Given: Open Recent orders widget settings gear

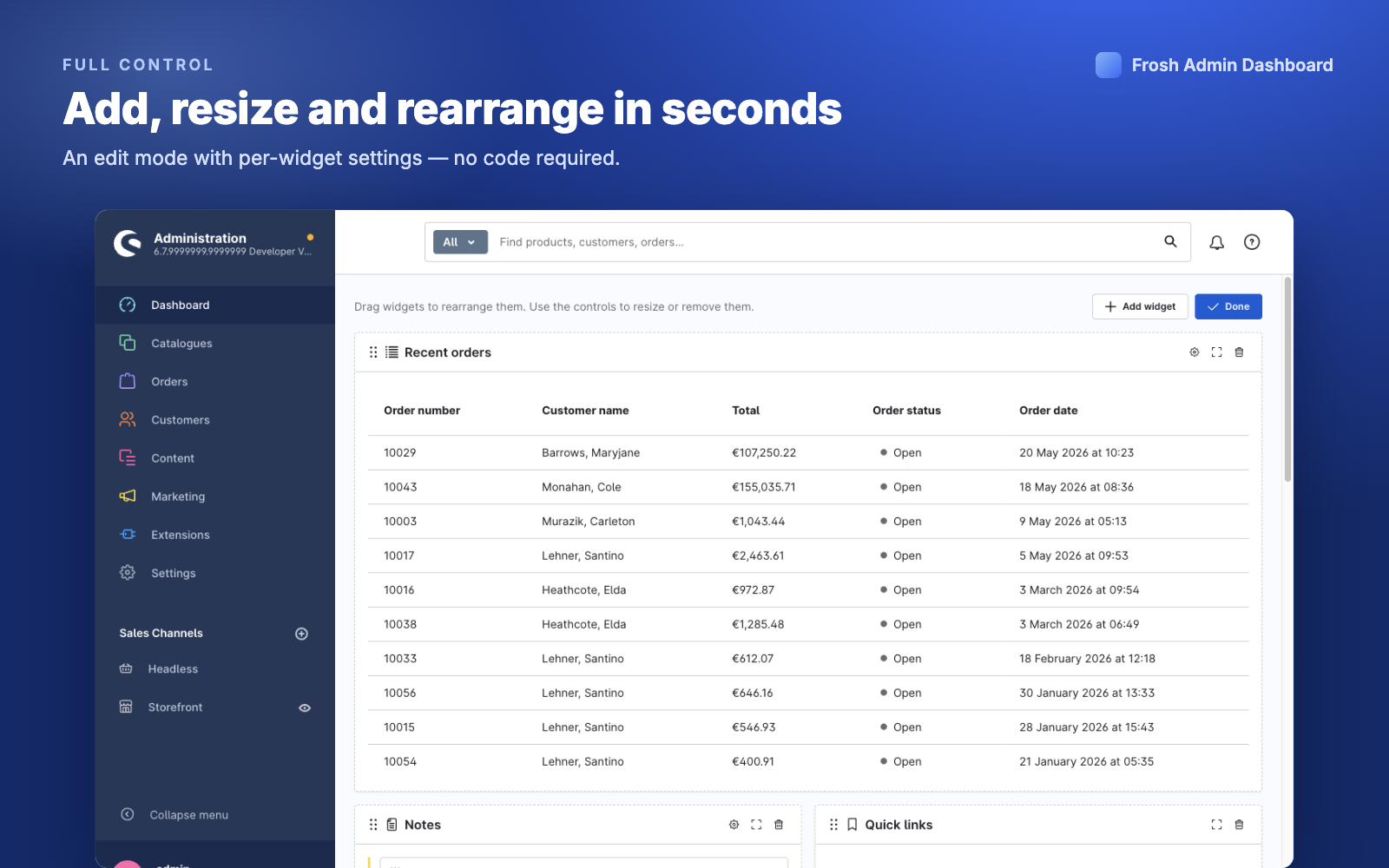Looking at the screenshot, I should [x=1195, y=352].
